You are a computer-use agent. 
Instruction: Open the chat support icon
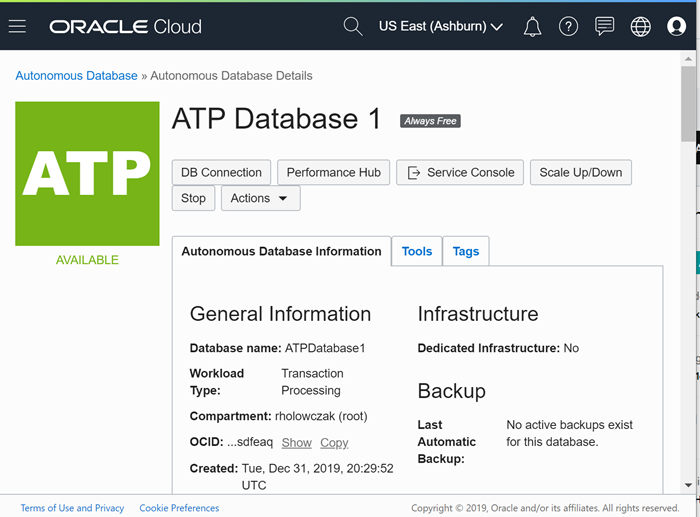(604, 26)
